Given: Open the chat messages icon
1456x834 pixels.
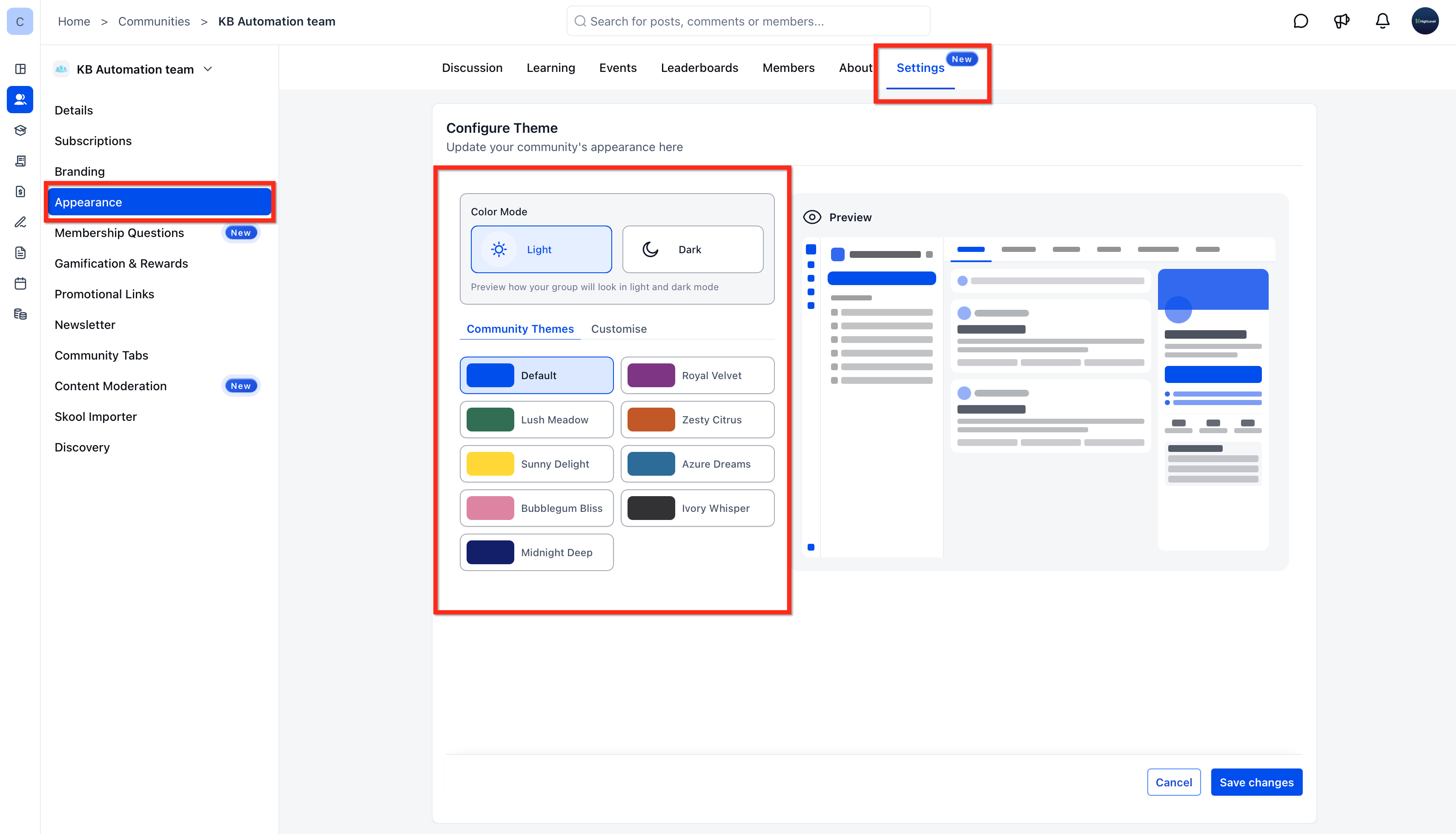Looking at the screenshot, I should (1301, 21).
